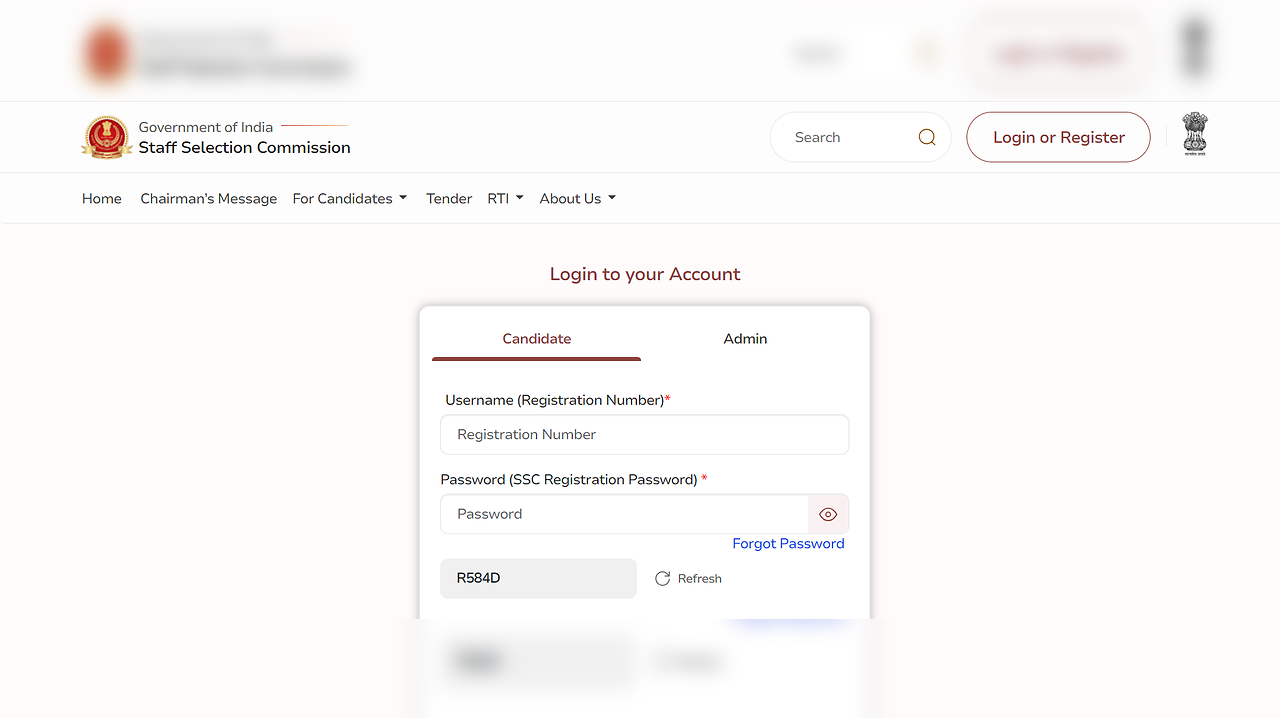
Task: Click the R584D captcha code box
Action: 538,579
